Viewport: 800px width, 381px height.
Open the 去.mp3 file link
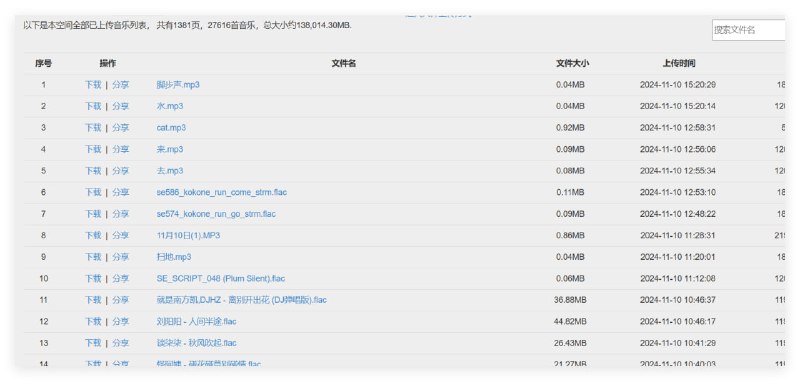(170, 170)
